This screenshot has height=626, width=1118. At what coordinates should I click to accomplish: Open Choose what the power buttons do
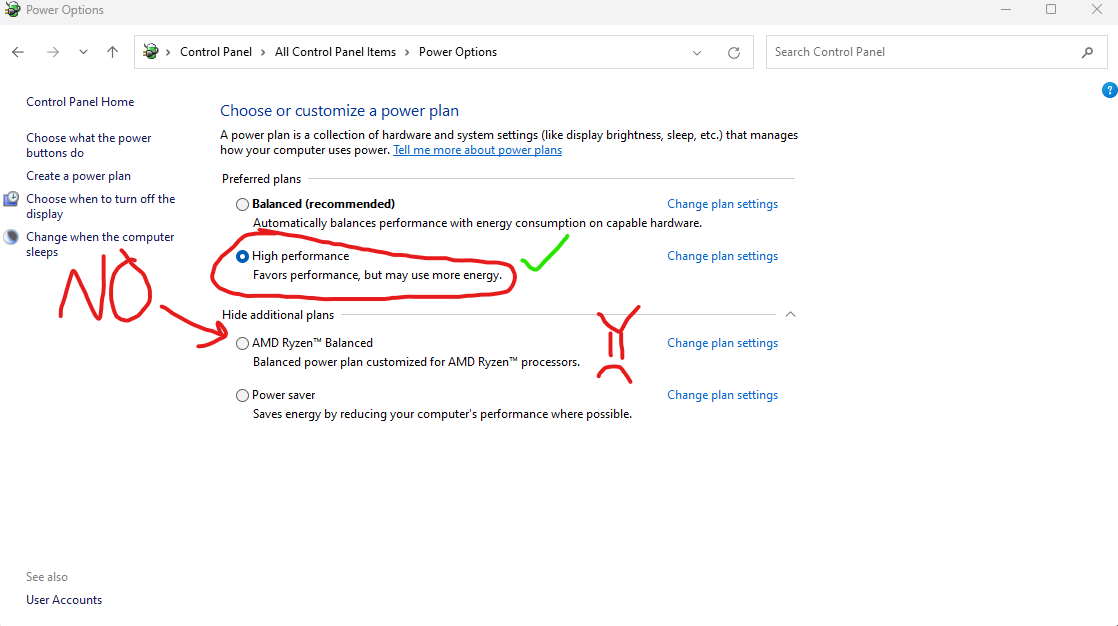coord(88,145)
